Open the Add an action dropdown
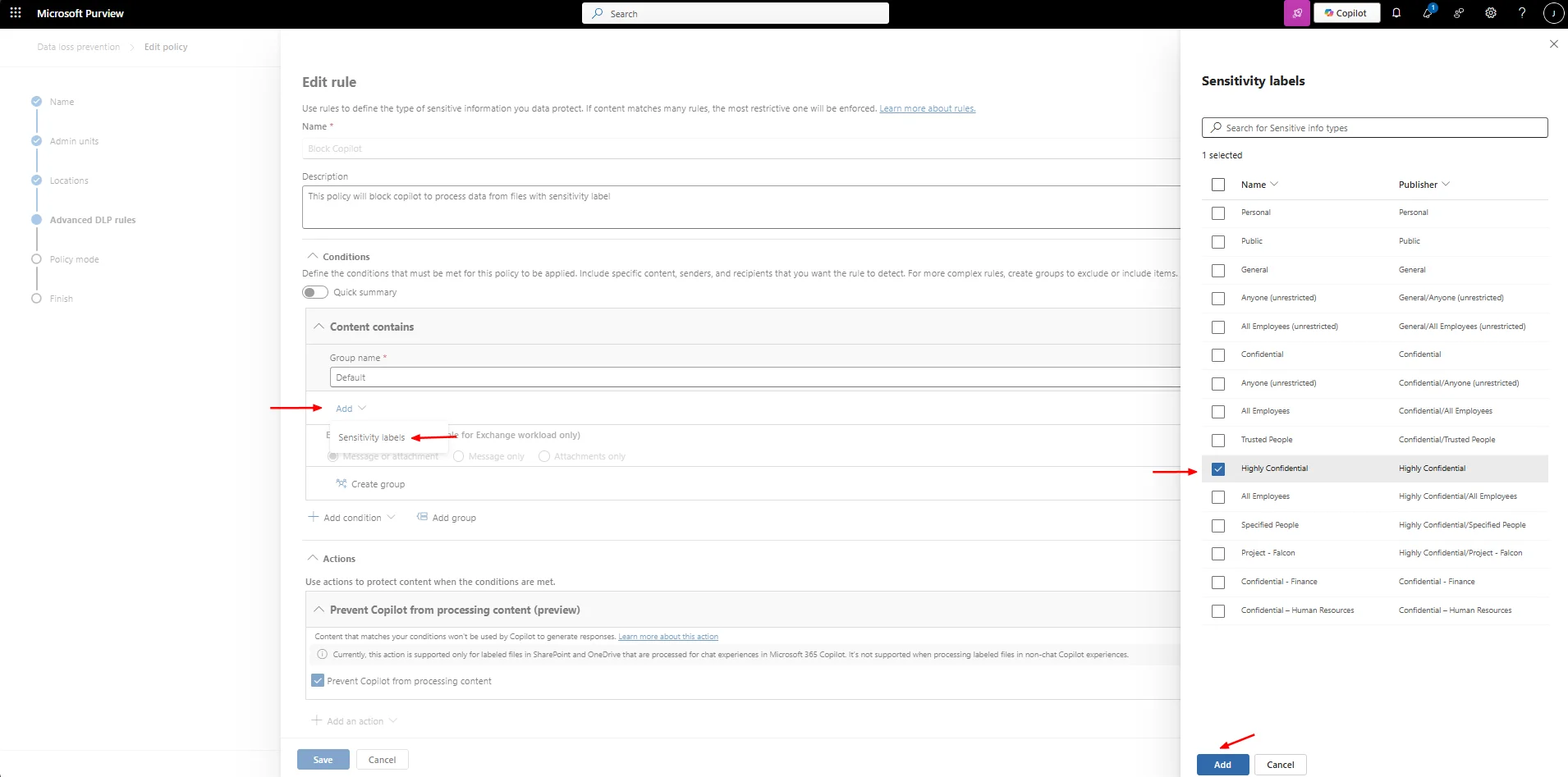This screenshot has height=777, width=1568. tap(355, 721)
